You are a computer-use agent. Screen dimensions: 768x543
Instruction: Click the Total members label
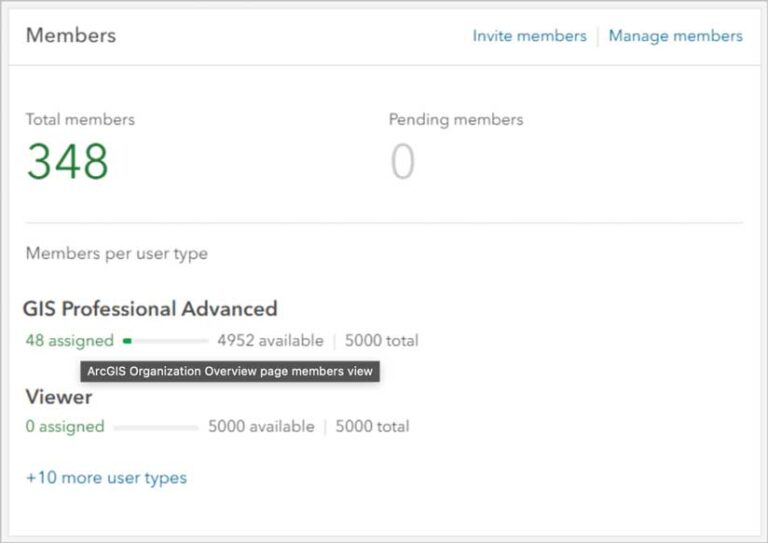tap(80, 119)
